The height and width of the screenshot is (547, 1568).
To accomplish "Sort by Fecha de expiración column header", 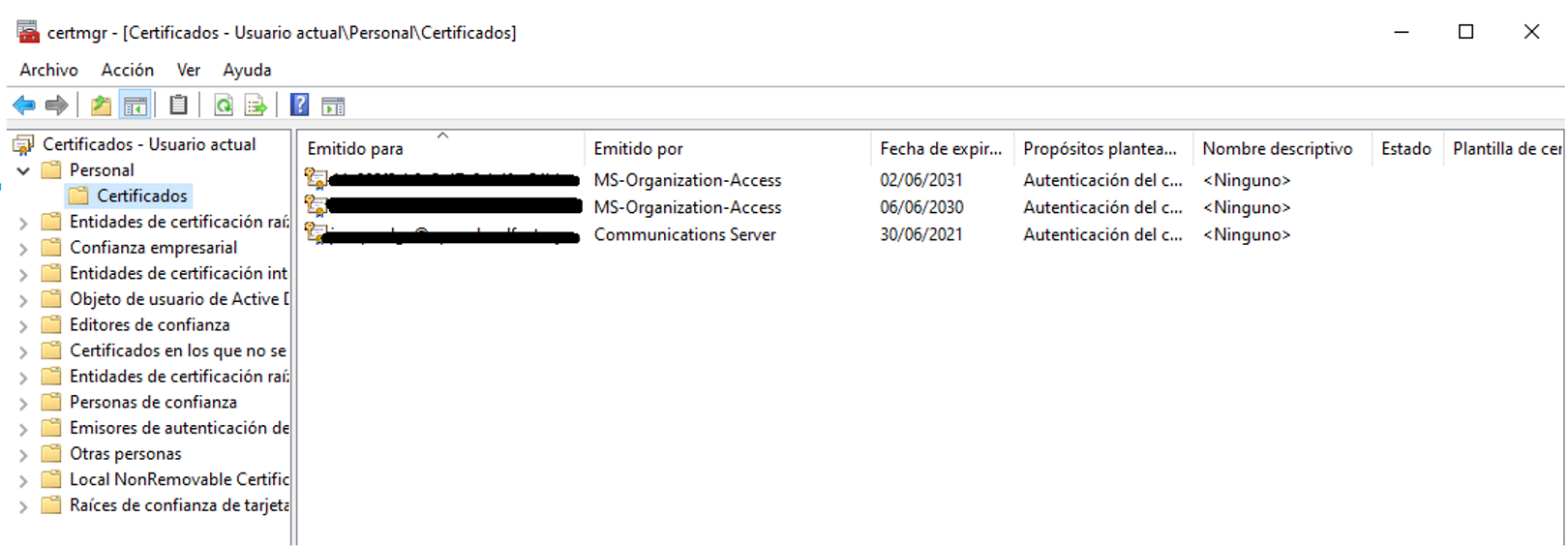I will (x=940, y=149).
